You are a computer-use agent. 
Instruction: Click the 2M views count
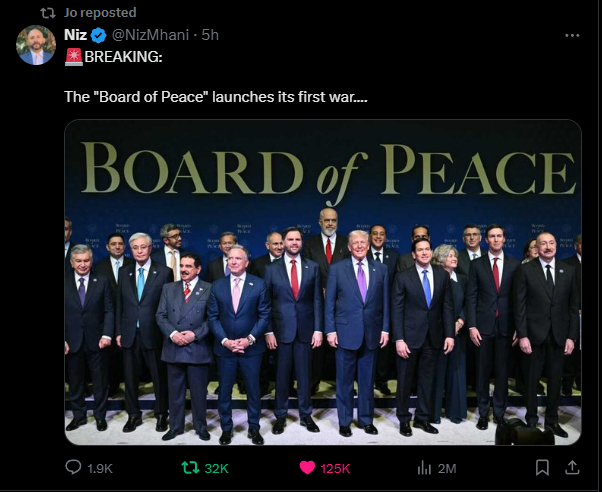447,468
